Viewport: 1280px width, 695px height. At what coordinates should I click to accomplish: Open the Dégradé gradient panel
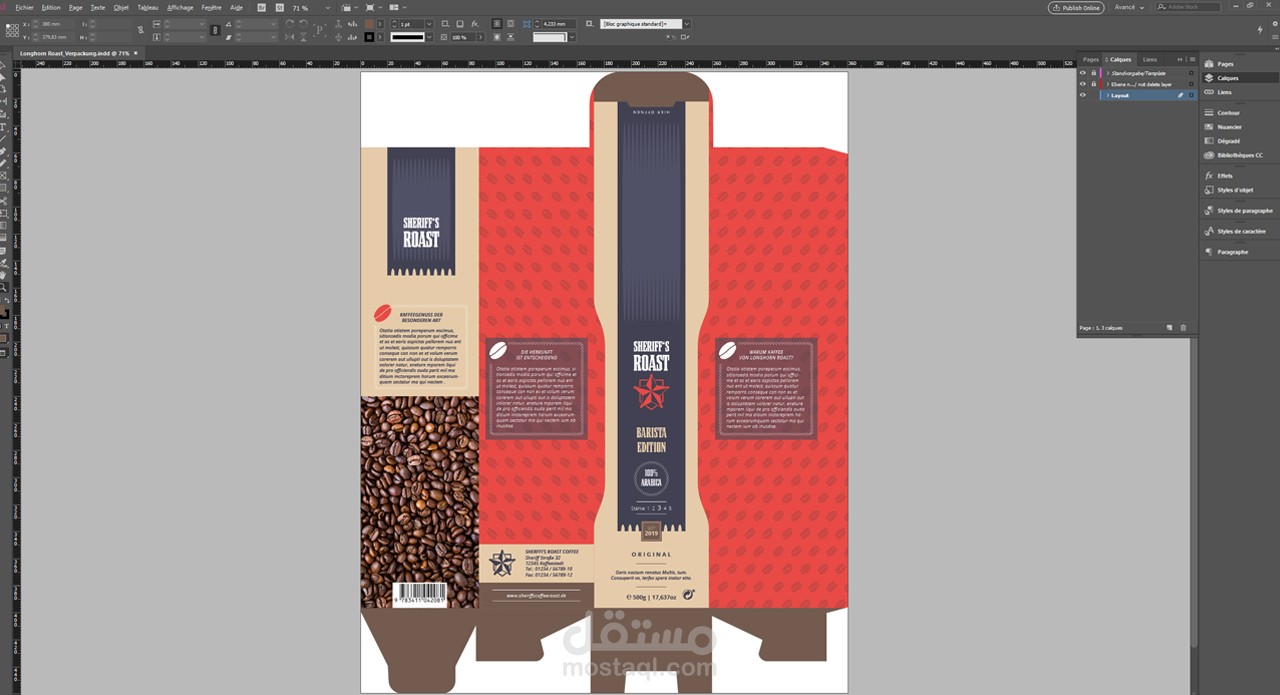point(1228,141)
